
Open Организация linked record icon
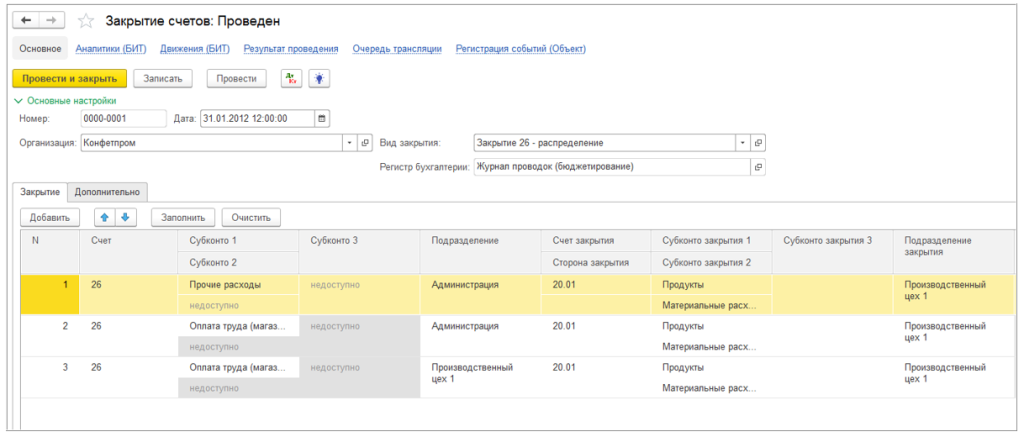[x=366, y=142]
